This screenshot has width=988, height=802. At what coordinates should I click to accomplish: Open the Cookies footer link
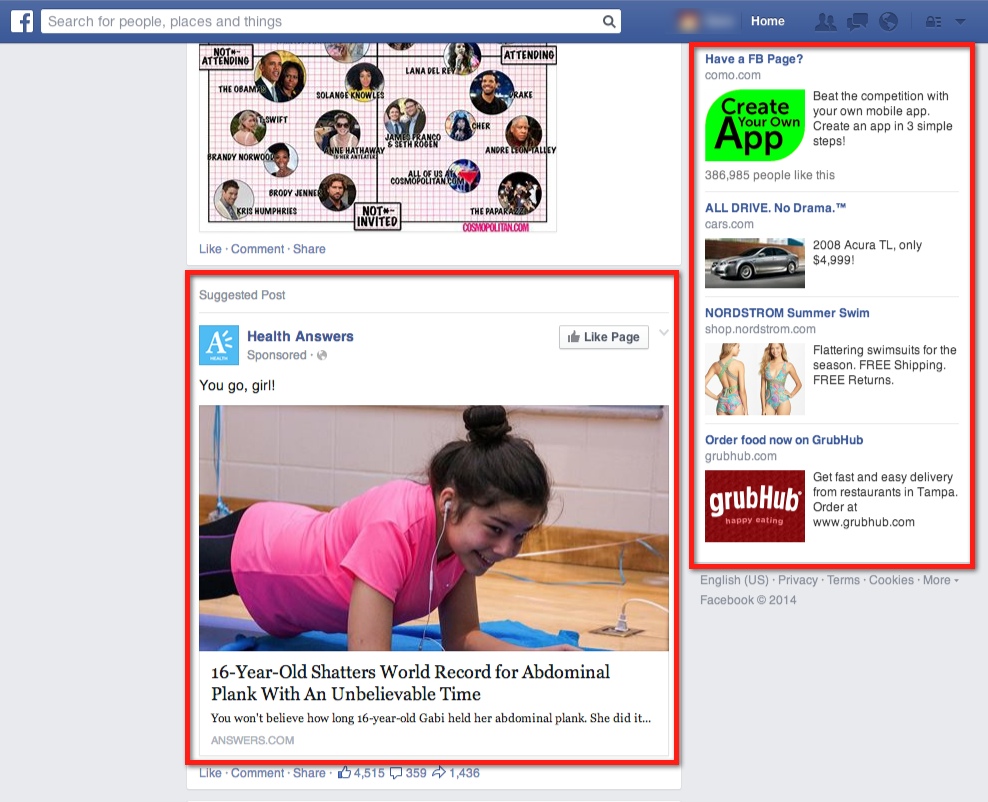coord(891,580)
